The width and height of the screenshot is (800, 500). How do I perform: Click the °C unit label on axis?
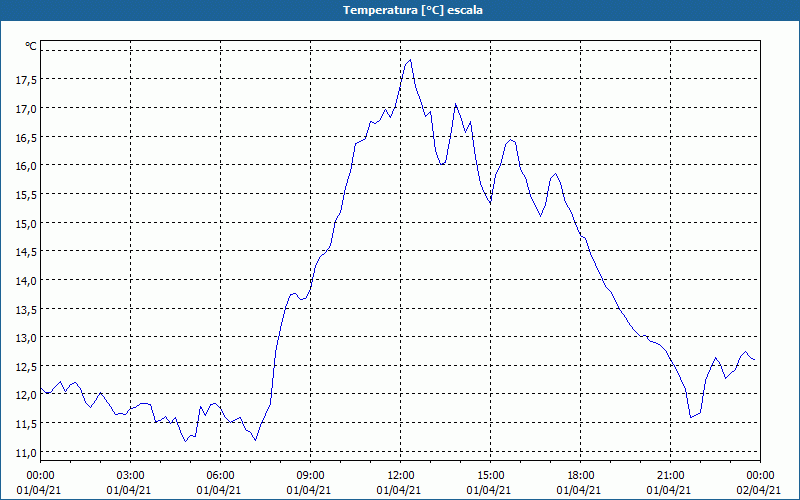coord(31,46)
